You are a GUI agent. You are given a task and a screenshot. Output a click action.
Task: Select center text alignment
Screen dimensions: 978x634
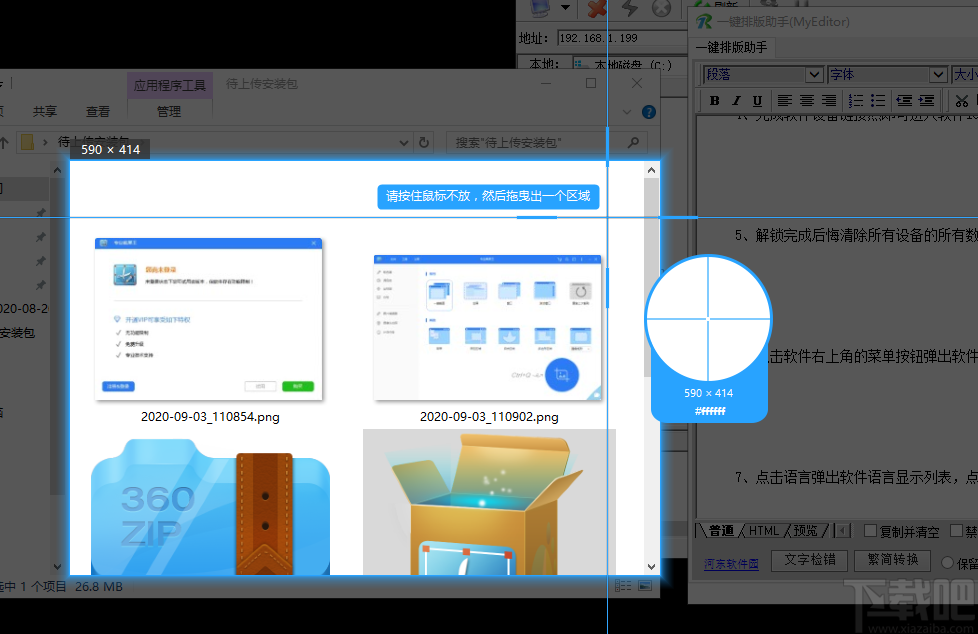tap(806, 100)
